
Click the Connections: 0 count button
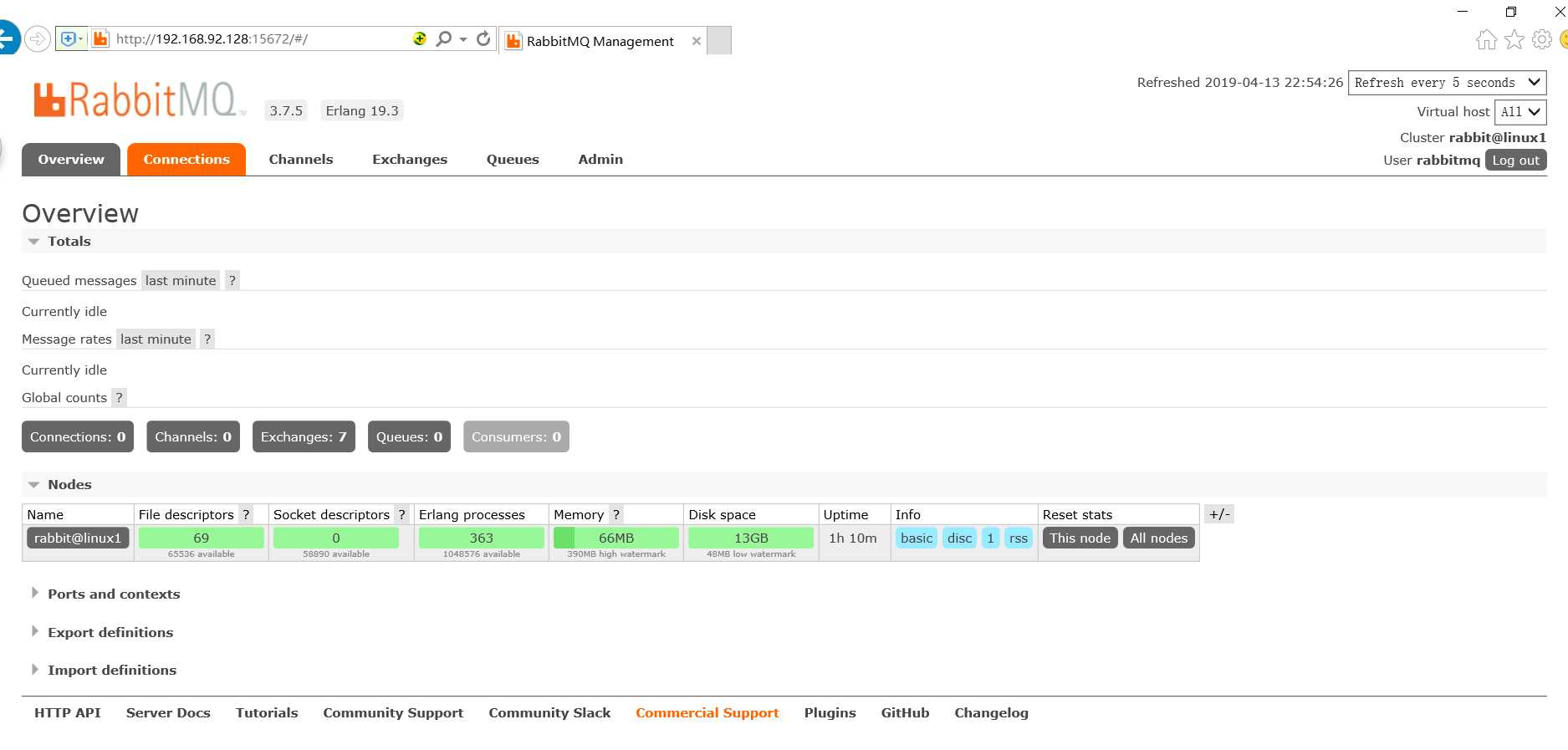78,436
